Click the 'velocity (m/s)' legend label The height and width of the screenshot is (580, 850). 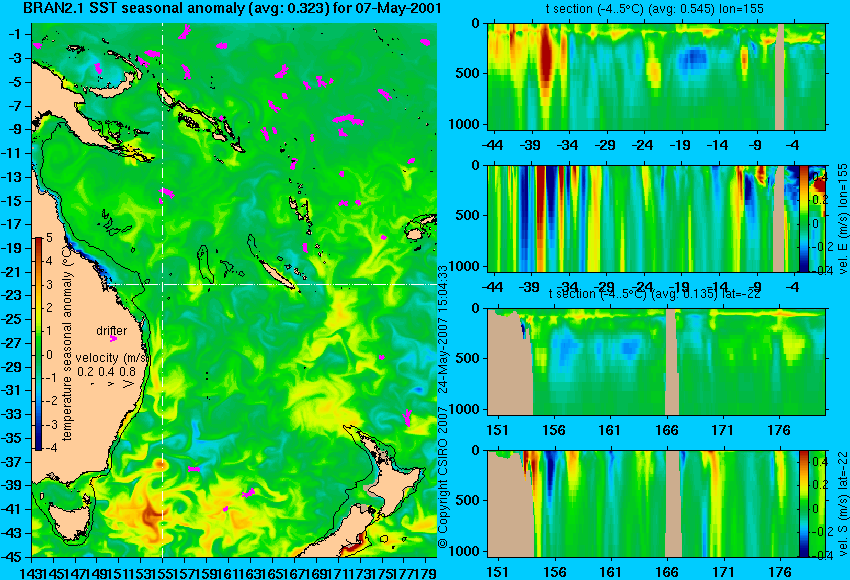coord(112,358)
